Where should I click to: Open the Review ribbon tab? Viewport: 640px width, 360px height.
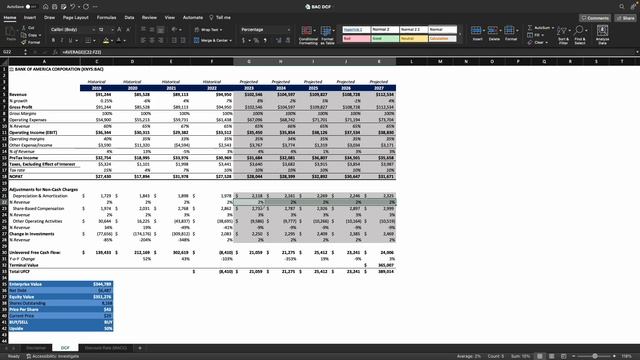click(x=149, y=18)
